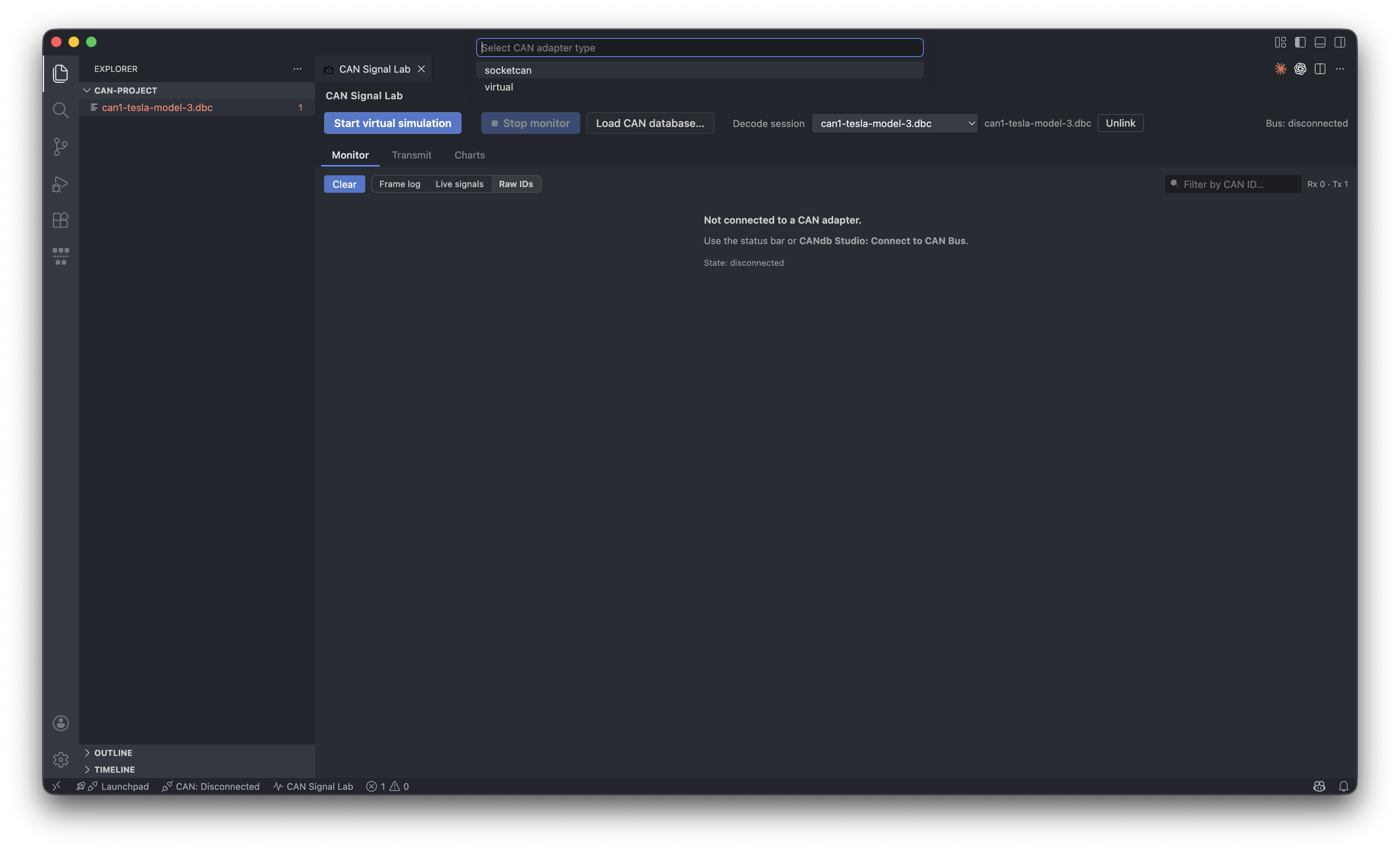
Task: Click the notifications bell in status bar
Action: click(1343, 786)
